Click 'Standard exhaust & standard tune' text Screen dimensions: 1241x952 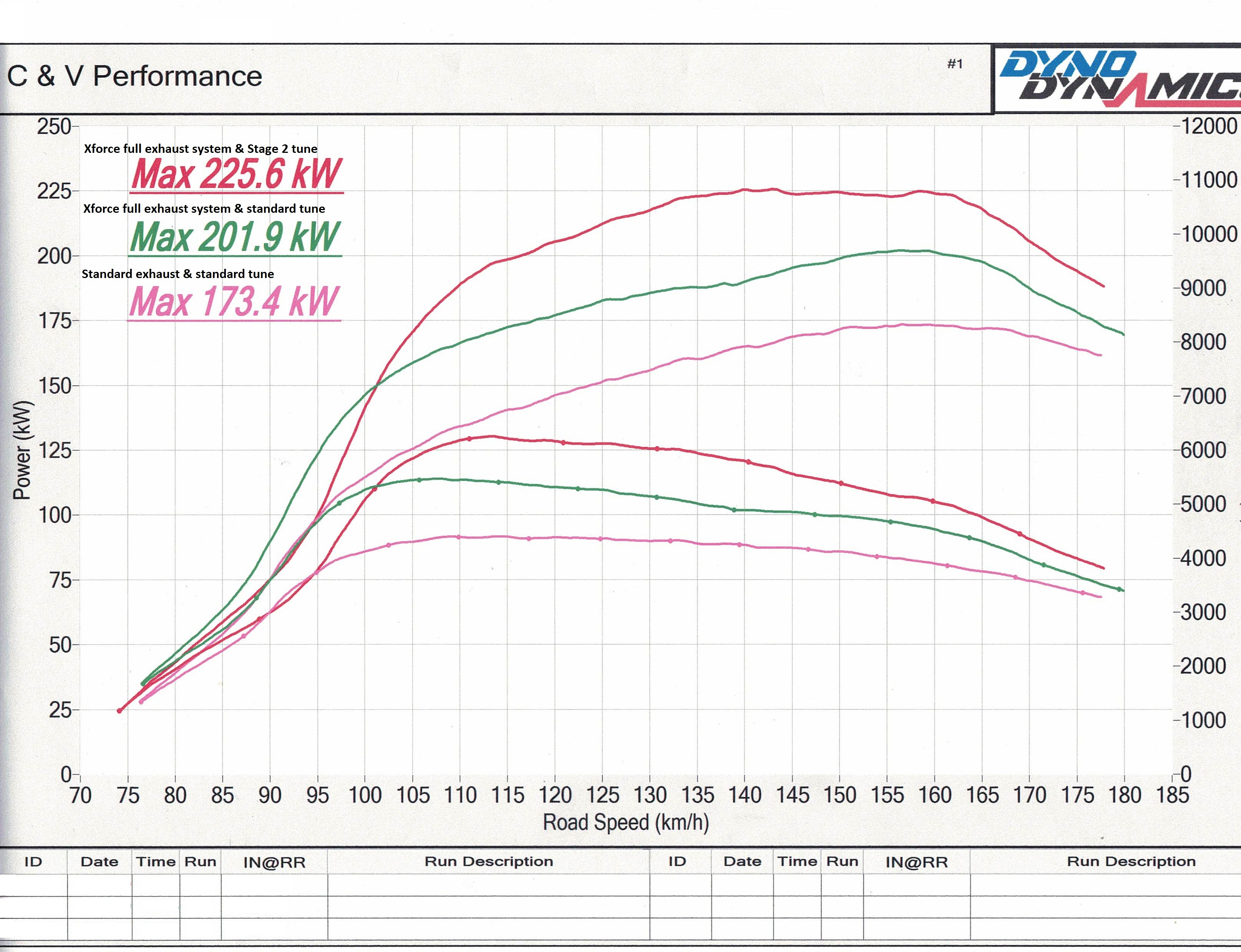[x=178, y=274]
